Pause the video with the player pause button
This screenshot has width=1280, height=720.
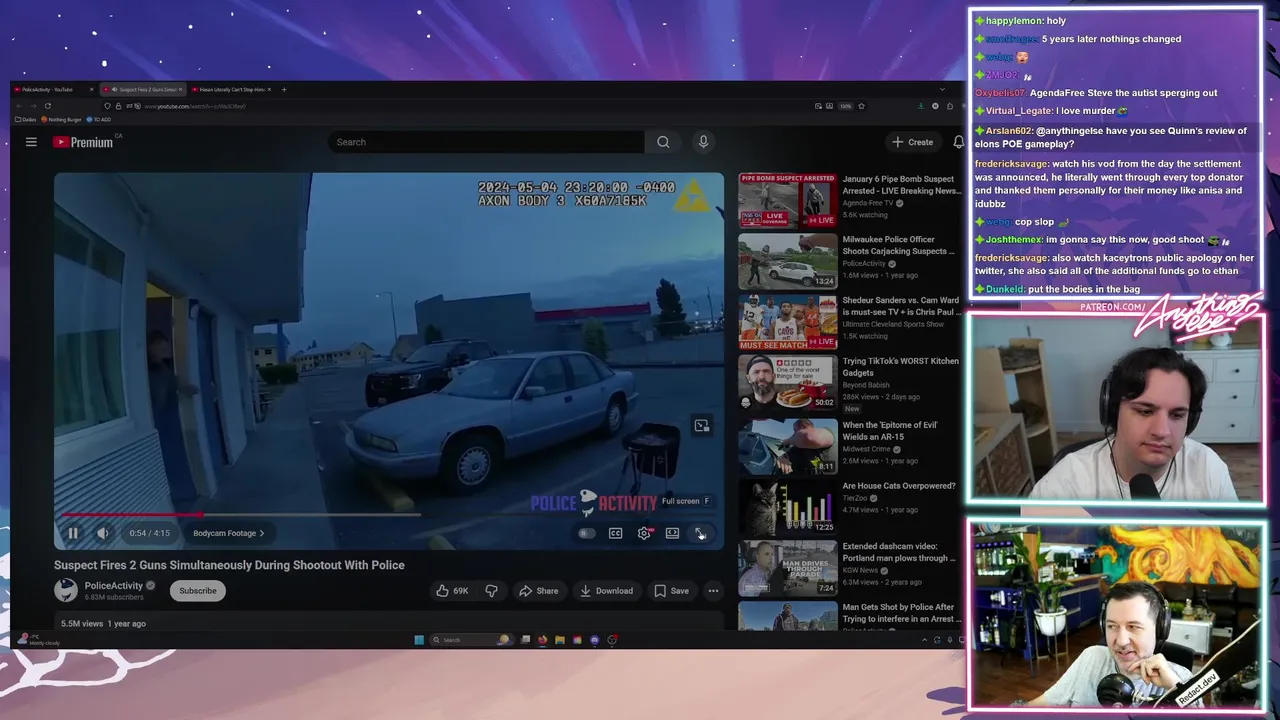73,533
